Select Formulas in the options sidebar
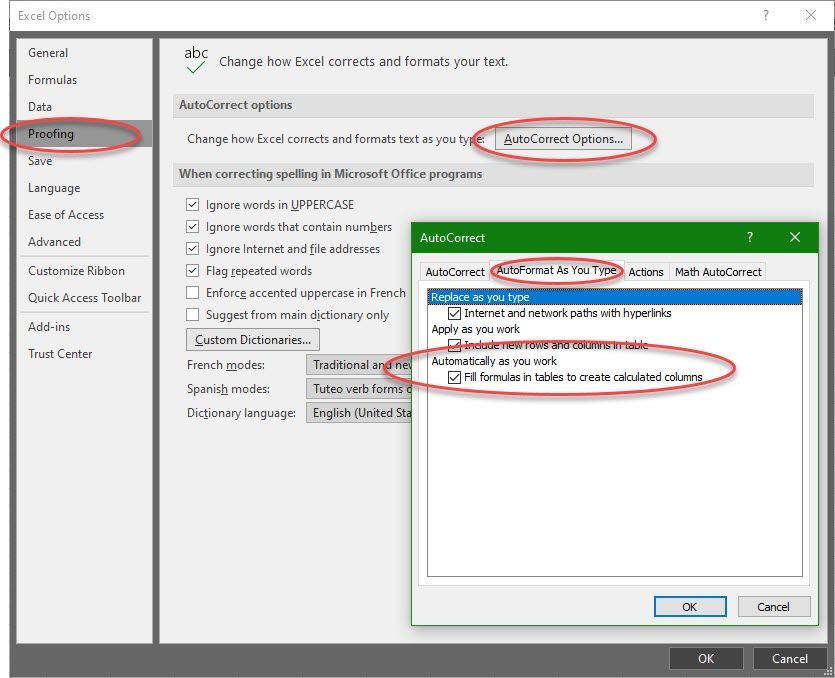The image size is (835, 678). pos(52,80)
